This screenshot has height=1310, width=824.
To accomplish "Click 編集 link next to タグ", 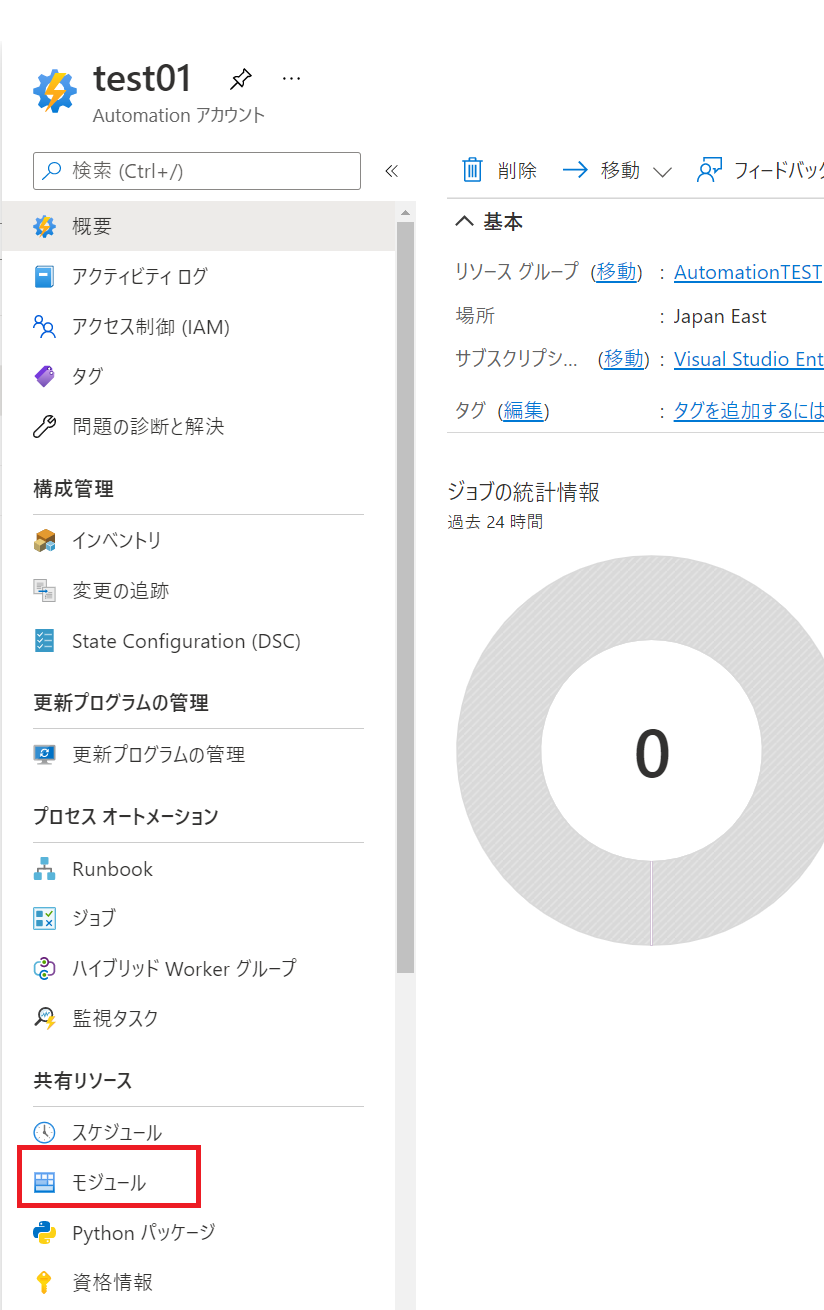I will tap(523, 410).
